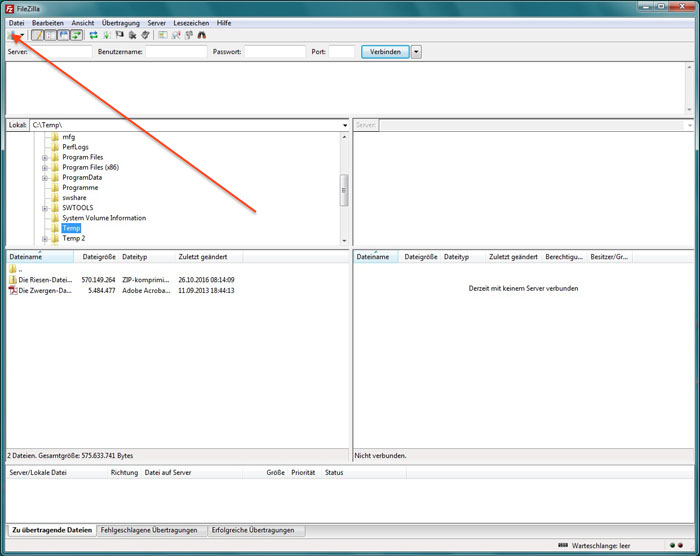The height and width of the screenshot is (556, 700).
Task: Toggle synchronized browsing icon
Action: 189,35
